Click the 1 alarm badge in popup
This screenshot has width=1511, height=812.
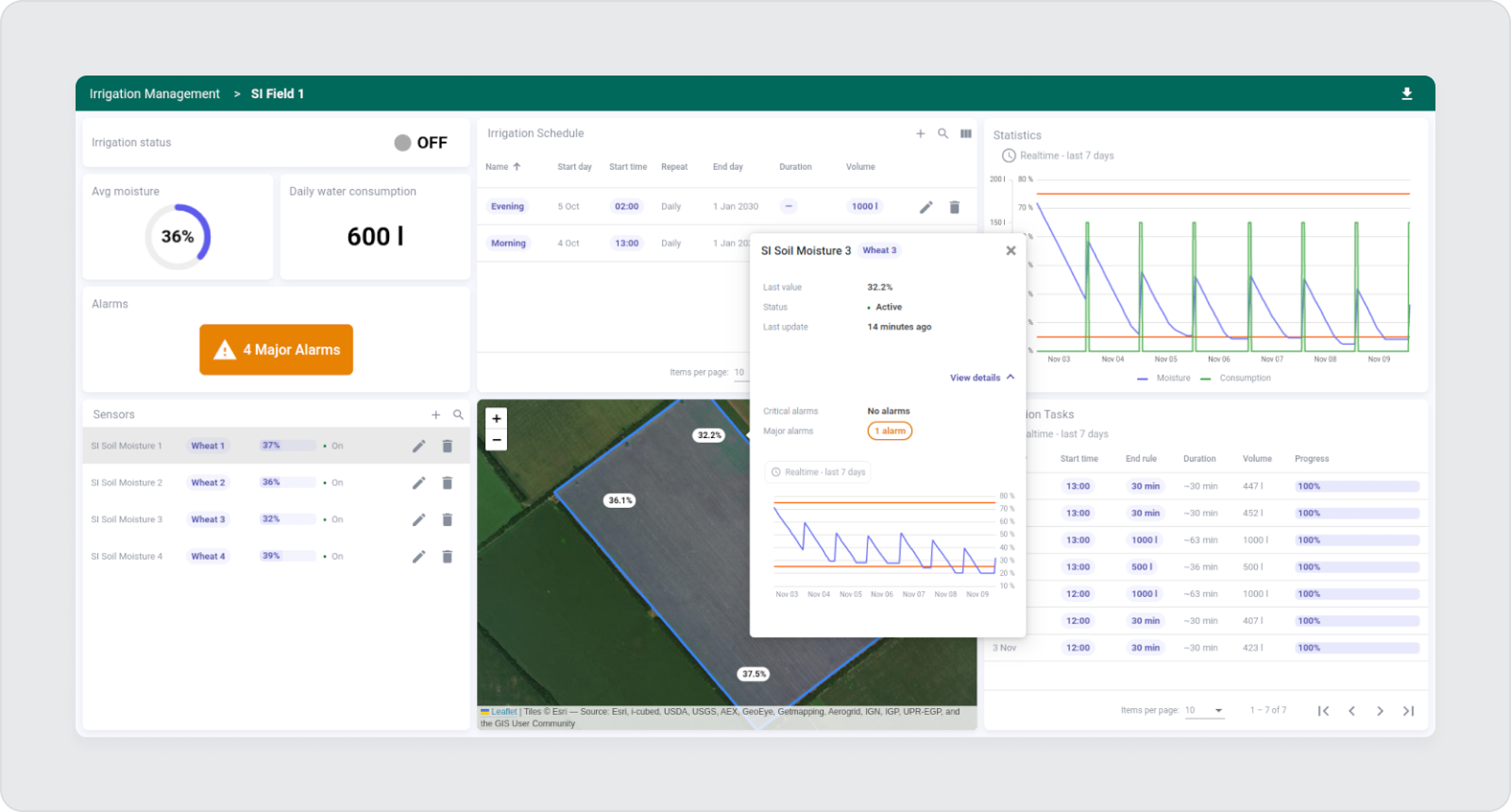pos(890,431)
